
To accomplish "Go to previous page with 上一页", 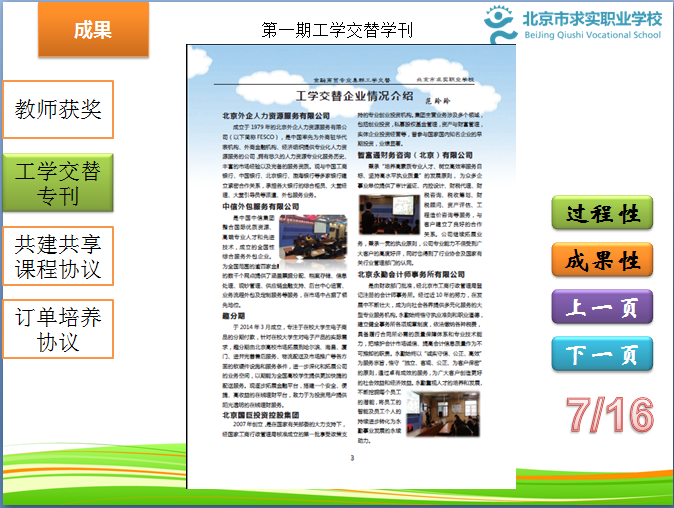I will [x=602, y=307].
